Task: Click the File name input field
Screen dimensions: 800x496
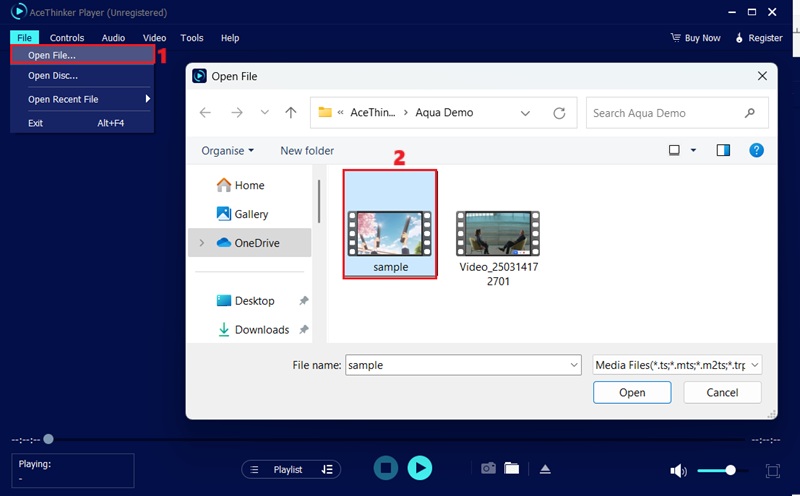Action: [x=463, y=365]
